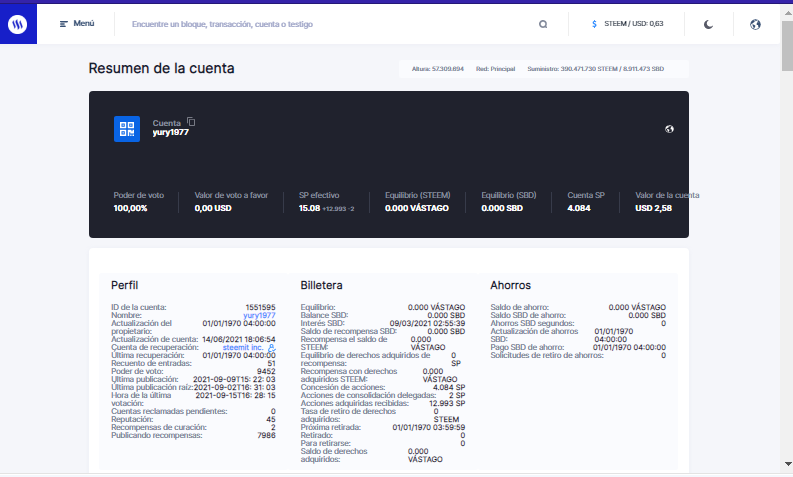
Task: Open the Steem logo home icon
Action: [18, 24]
